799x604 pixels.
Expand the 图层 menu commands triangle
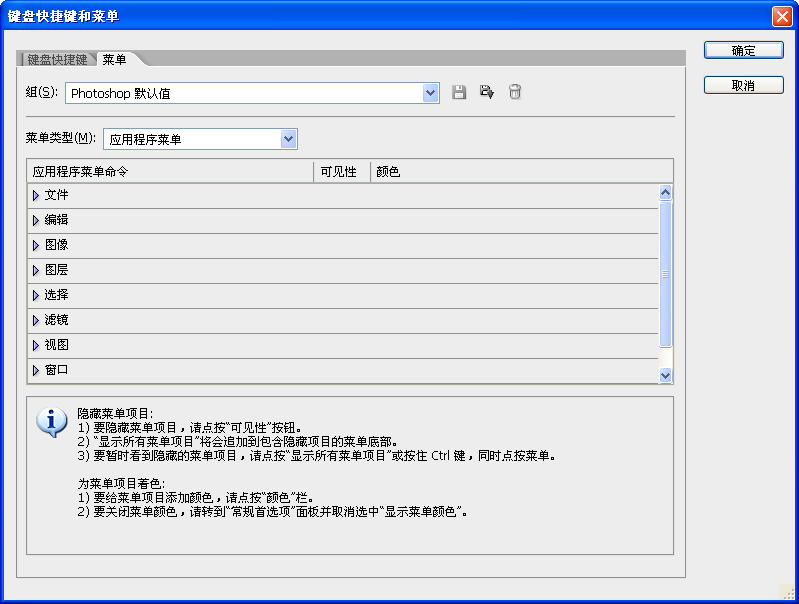coord(36,270)
